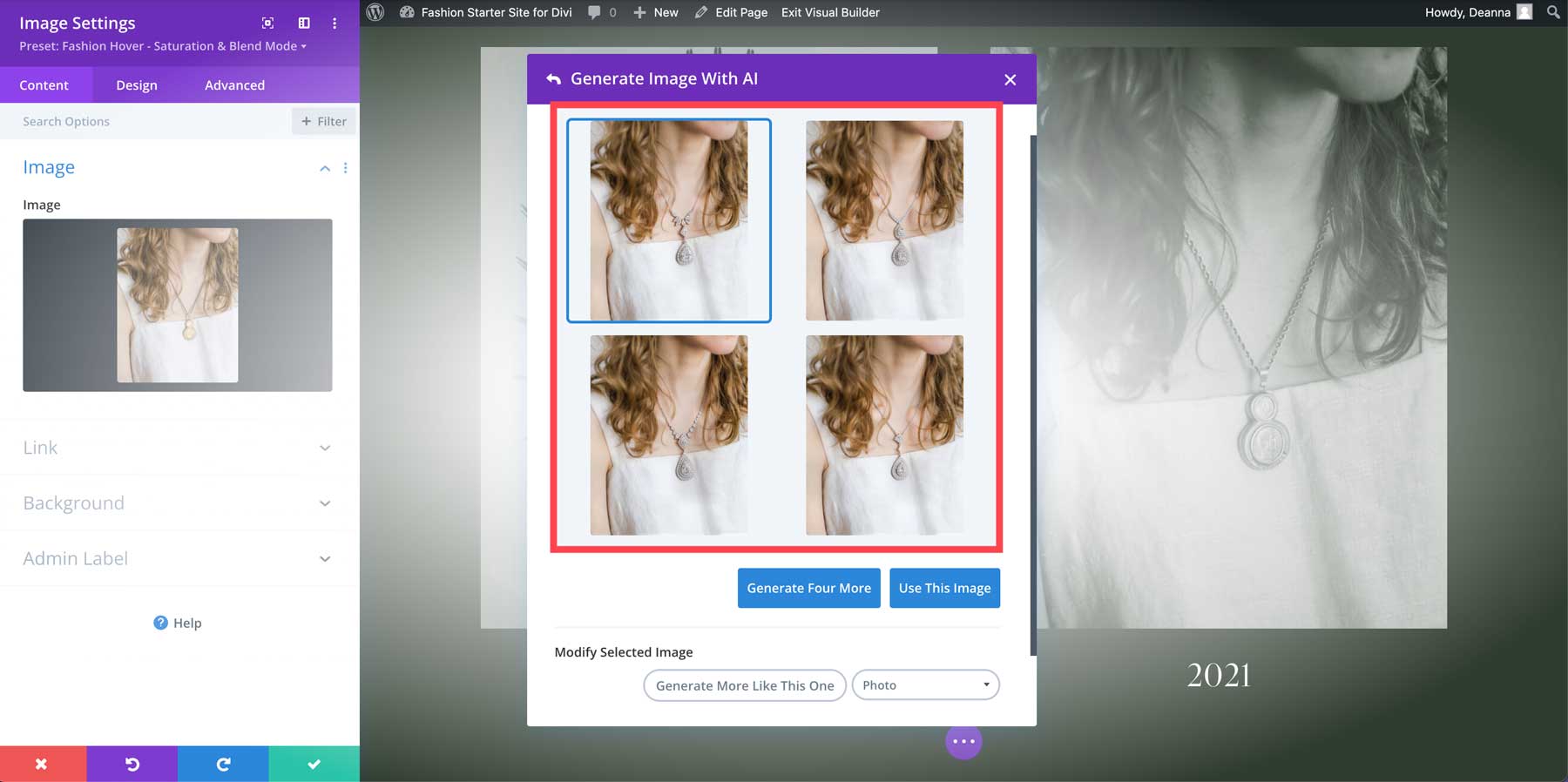
Task: Click Generate More Like This One
Action: [x=745, y=685]
